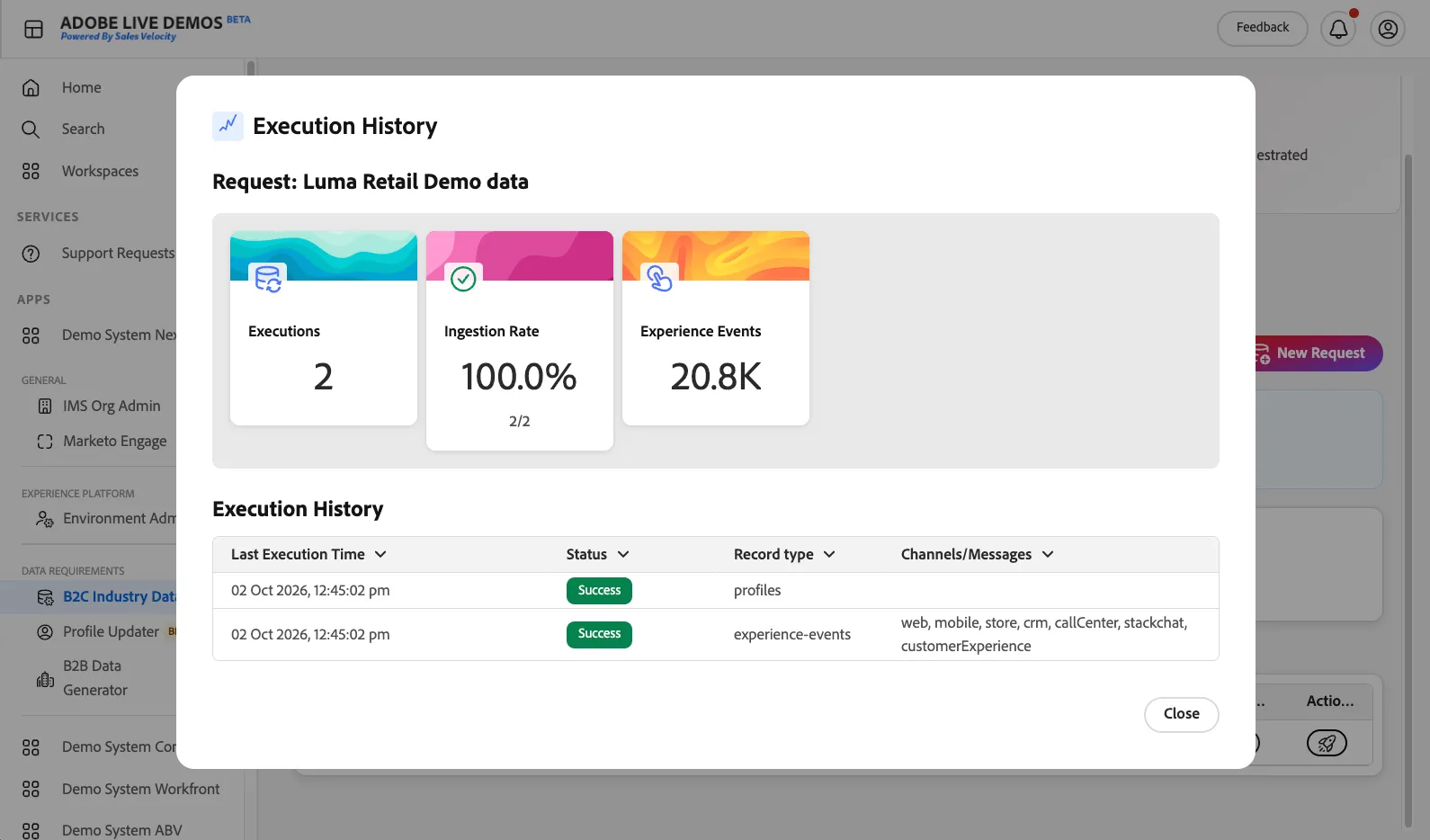Open the Channels/Messages column dropdown
Screen dimensions: 1430x840
point(1048,554)
